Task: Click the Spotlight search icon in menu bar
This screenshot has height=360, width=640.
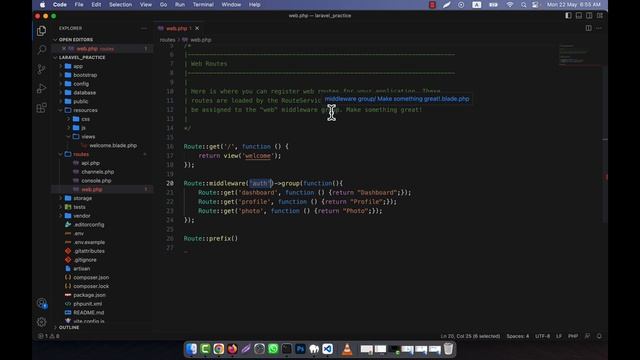Action: point(523,5)
